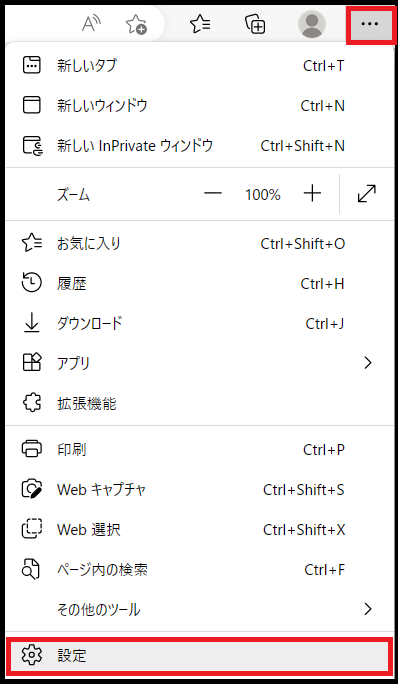Screen dimensions: 398x684
Task: Open the Favorites toolbar icon
Action: (x=200, y=24)
